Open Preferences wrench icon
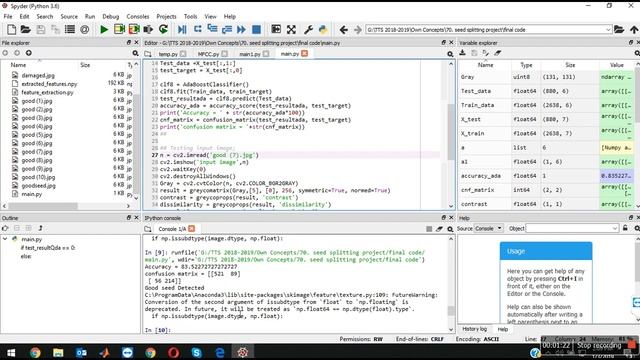This screenshot has width=640, height=360. coord(309,29)
